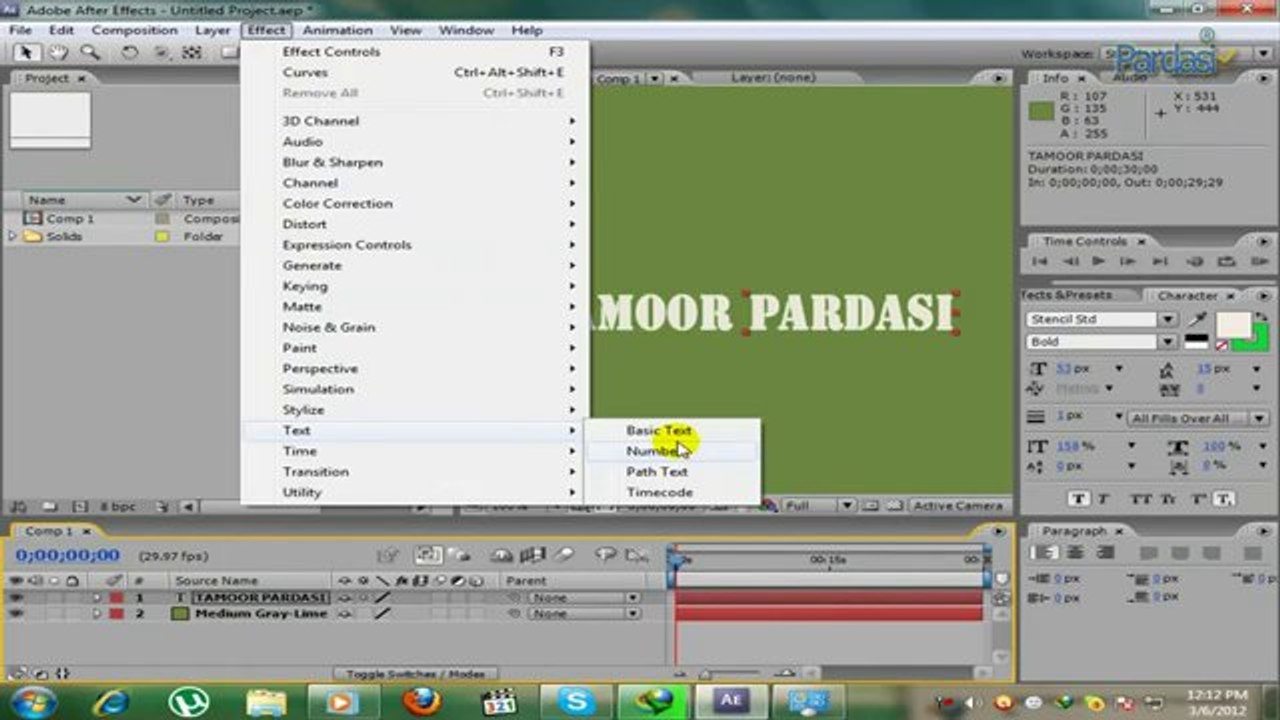Choose Path Text from Text submenu
1280x720 pixels.
(x=657, y=471)
